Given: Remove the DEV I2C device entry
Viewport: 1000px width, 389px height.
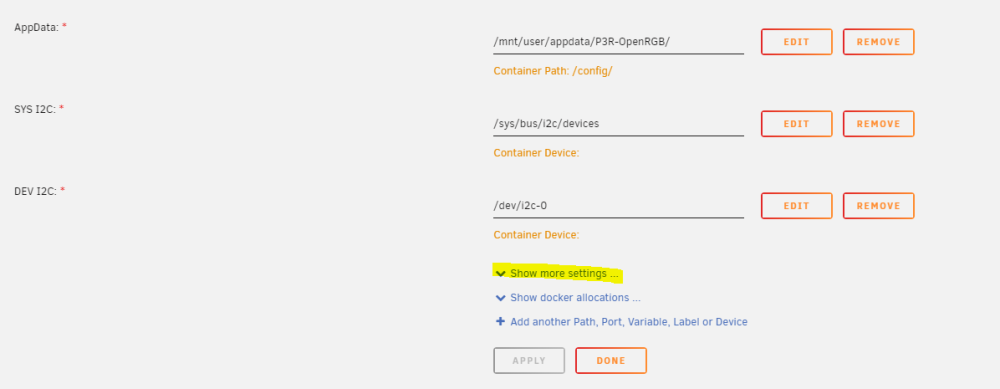Looking at the screenshot, I should click(878, 206).
